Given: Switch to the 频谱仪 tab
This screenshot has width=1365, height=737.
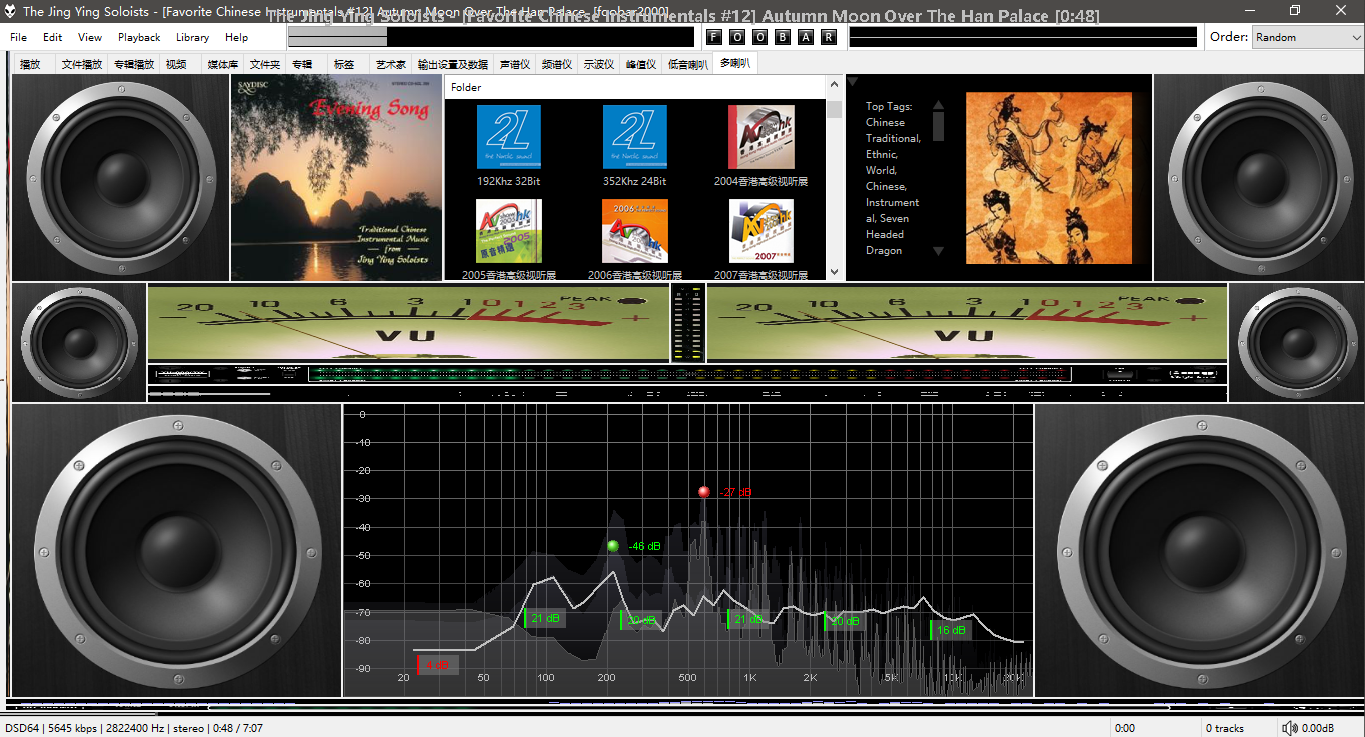Looking at the screenshot, I should pos(557,64).
